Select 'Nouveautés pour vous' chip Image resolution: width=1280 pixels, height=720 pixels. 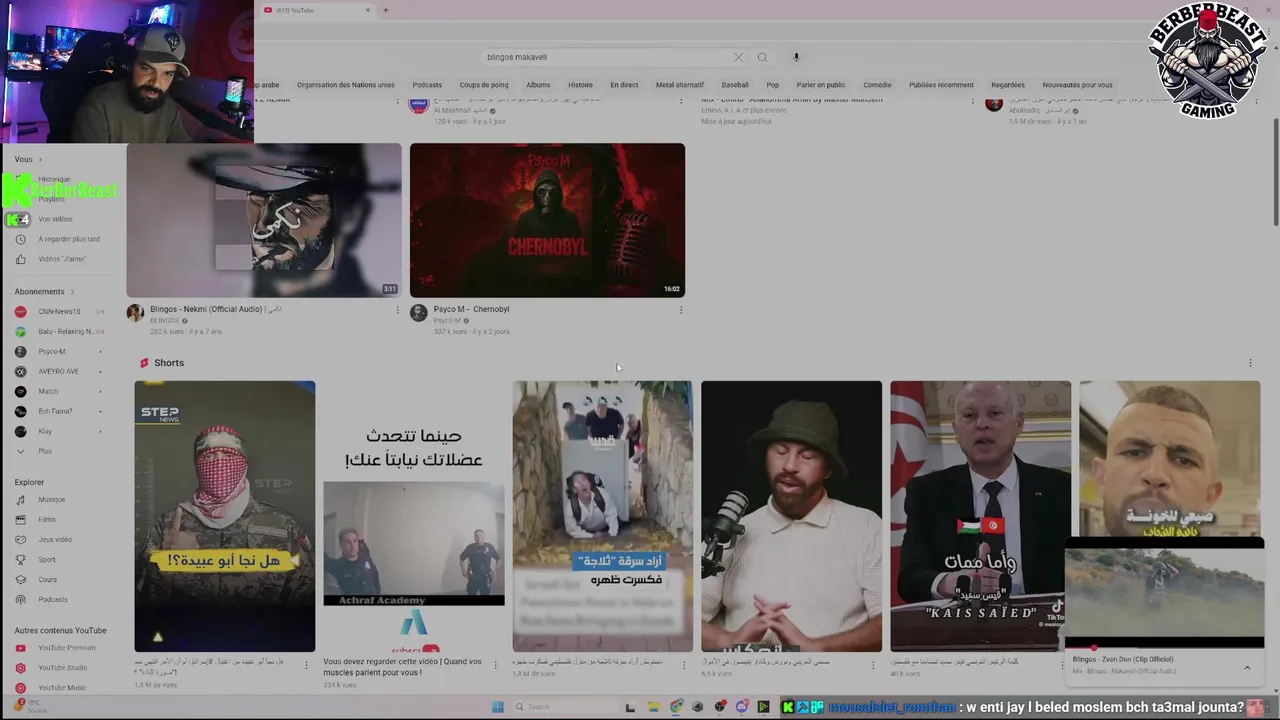coord(1077,85)
